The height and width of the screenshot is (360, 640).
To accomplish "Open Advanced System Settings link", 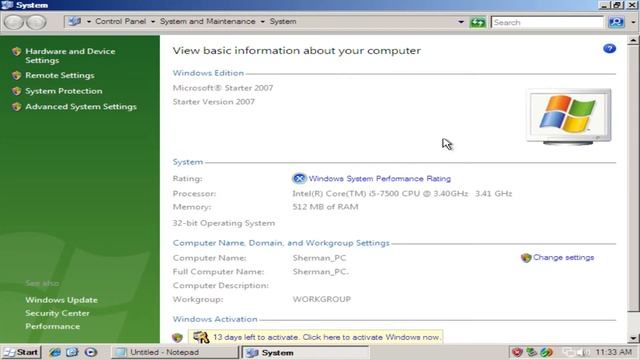I will point(81,107).
